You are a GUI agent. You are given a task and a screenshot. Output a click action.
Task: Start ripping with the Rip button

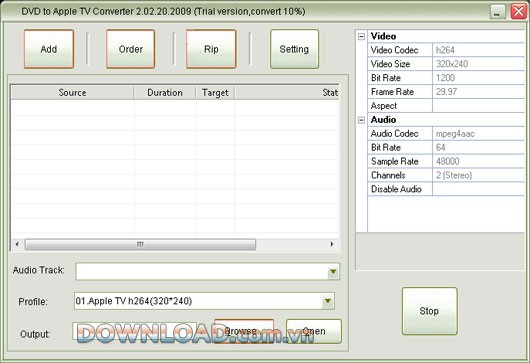211,49
